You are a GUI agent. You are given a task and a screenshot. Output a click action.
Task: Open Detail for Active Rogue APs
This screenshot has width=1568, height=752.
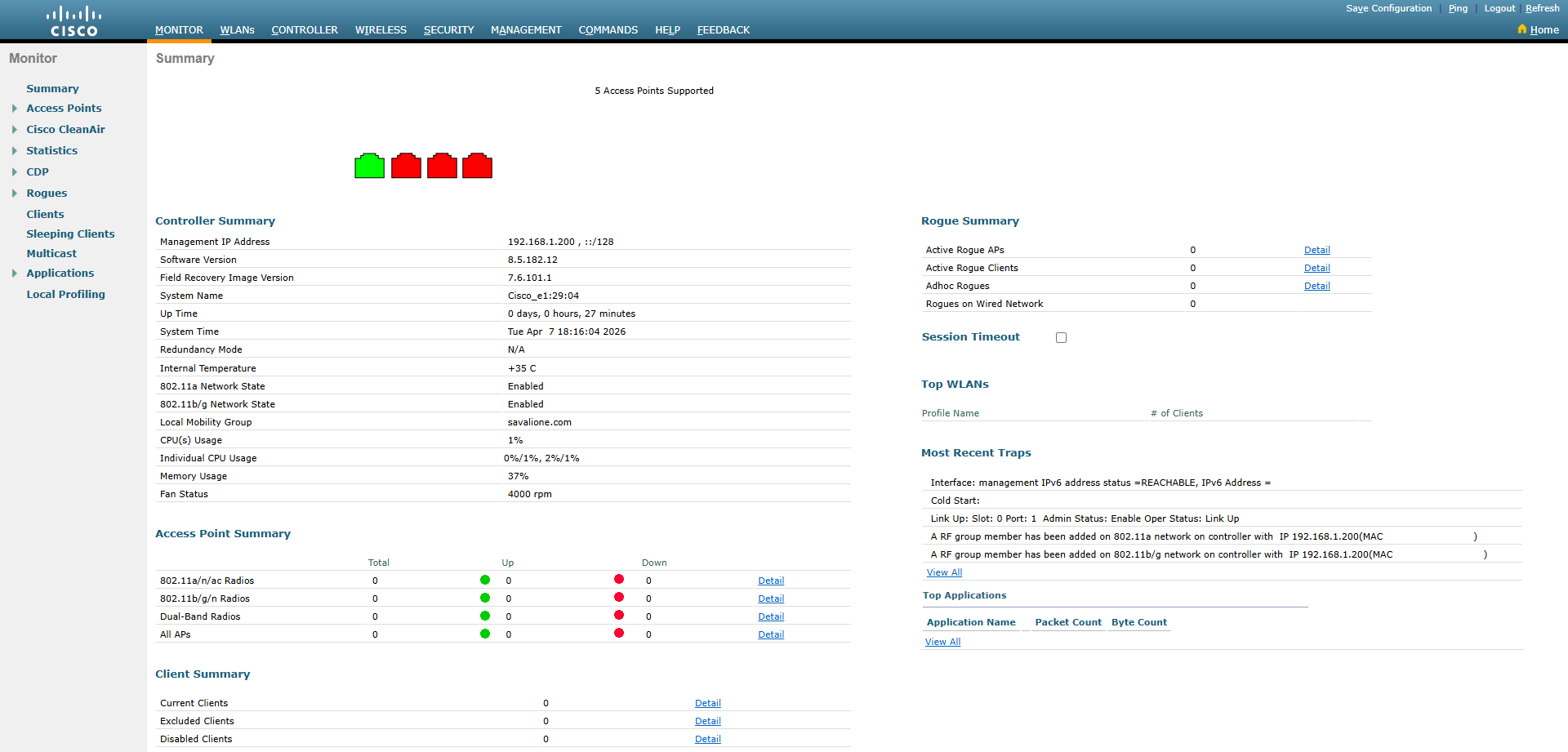[1316, 250]
